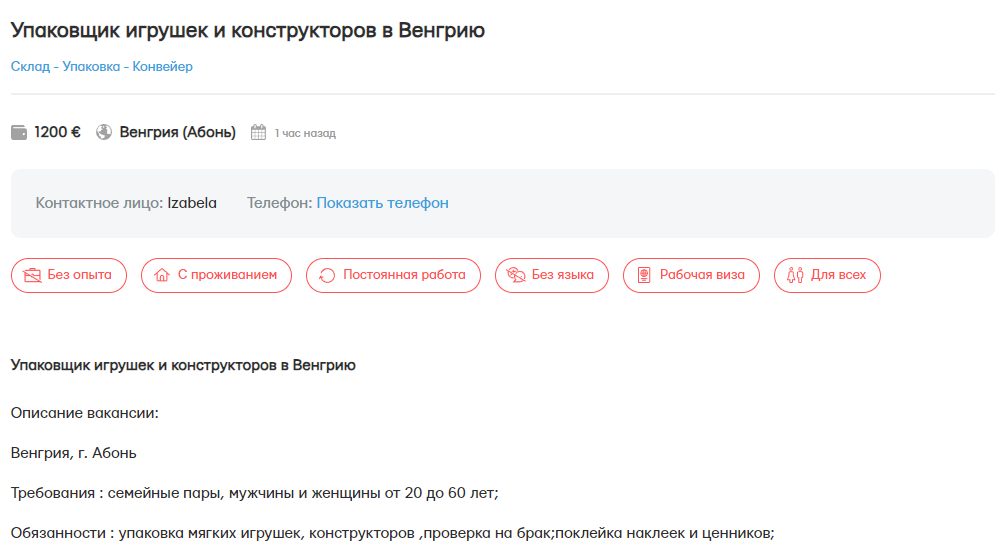Image resolution: width=1004 pixels, height=554 pixels.
Task: Select the С проживанием tag label
Action: (227, 275)
